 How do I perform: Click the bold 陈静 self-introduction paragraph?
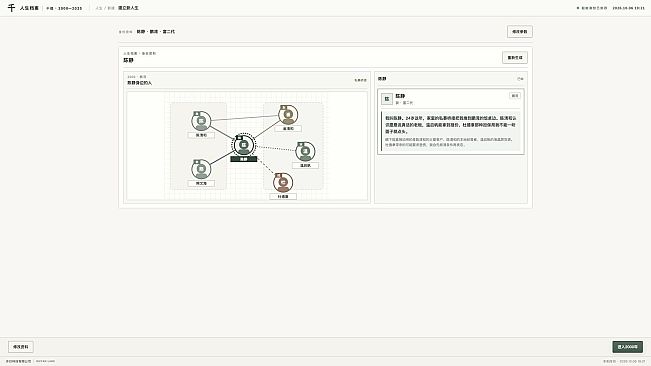tap(450, 124)
